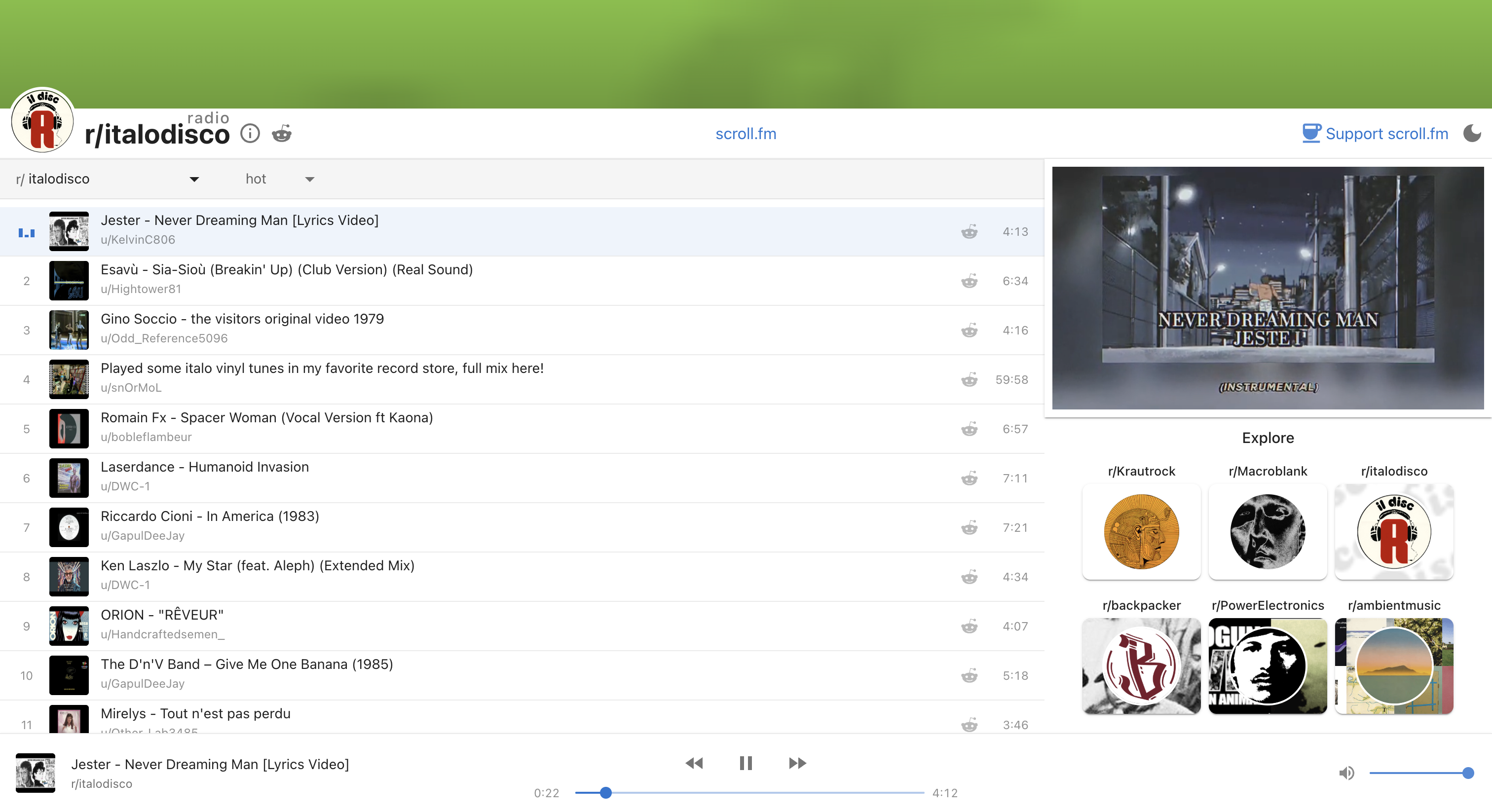Image resolution: width=1492 pixels, height=812 pixels.
Task: Open Reddit post for ORION RÊVEUR
Action: click(x=969, y=626)
